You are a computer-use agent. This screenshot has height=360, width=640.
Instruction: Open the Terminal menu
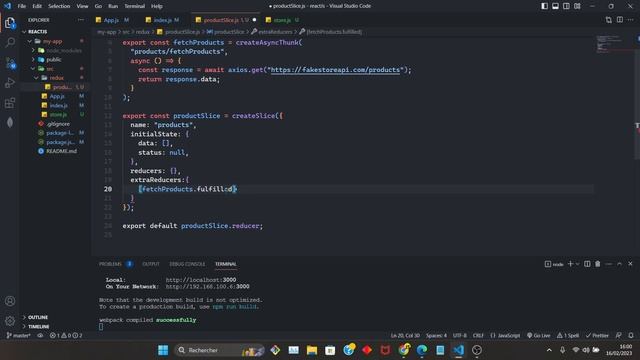tap(134, 6)
